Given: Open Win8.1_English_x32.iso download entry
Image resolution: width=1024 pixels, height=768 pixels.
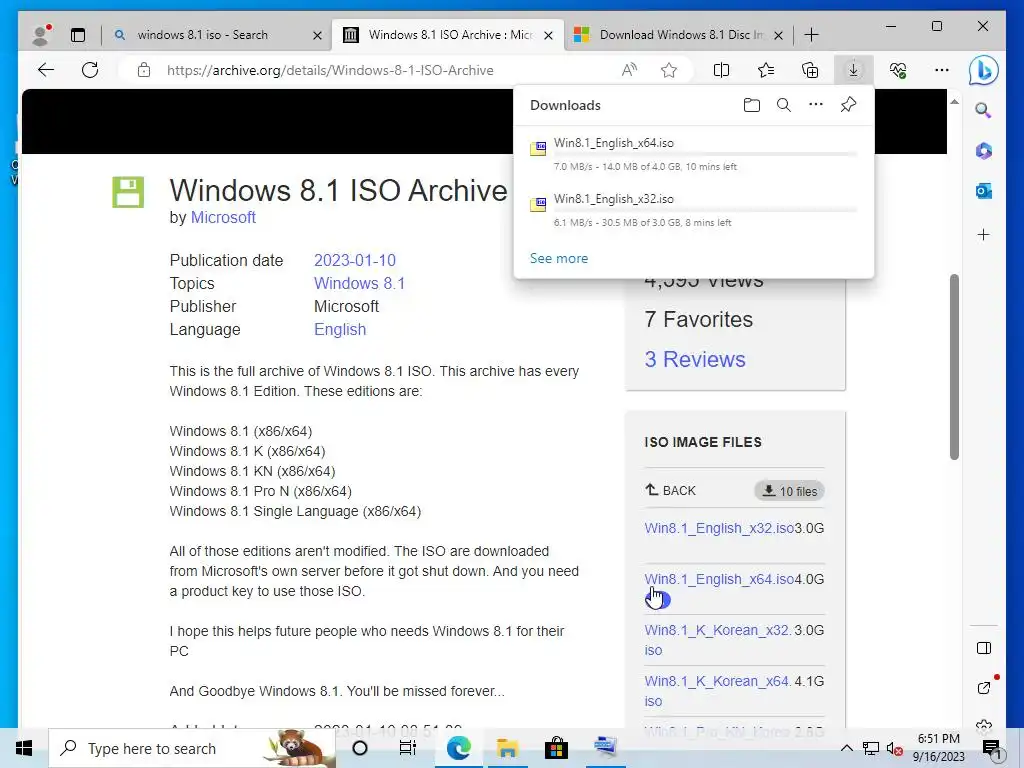Looking at the screenshot, I should pos(694,210).
